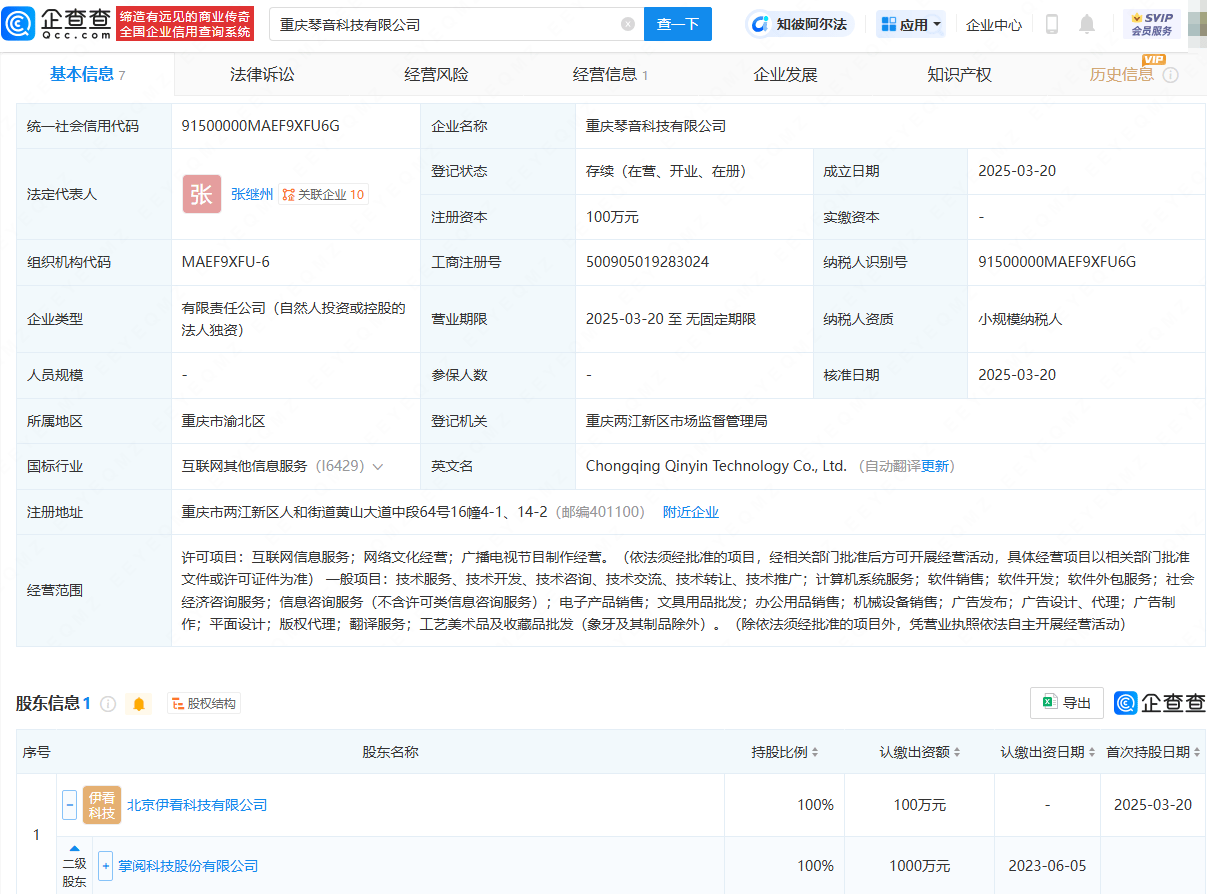Click the 成立日期 value 2025-03-20
Image resolution: width=1207 pixels, height=894 pixels.
coord(1017,171)
